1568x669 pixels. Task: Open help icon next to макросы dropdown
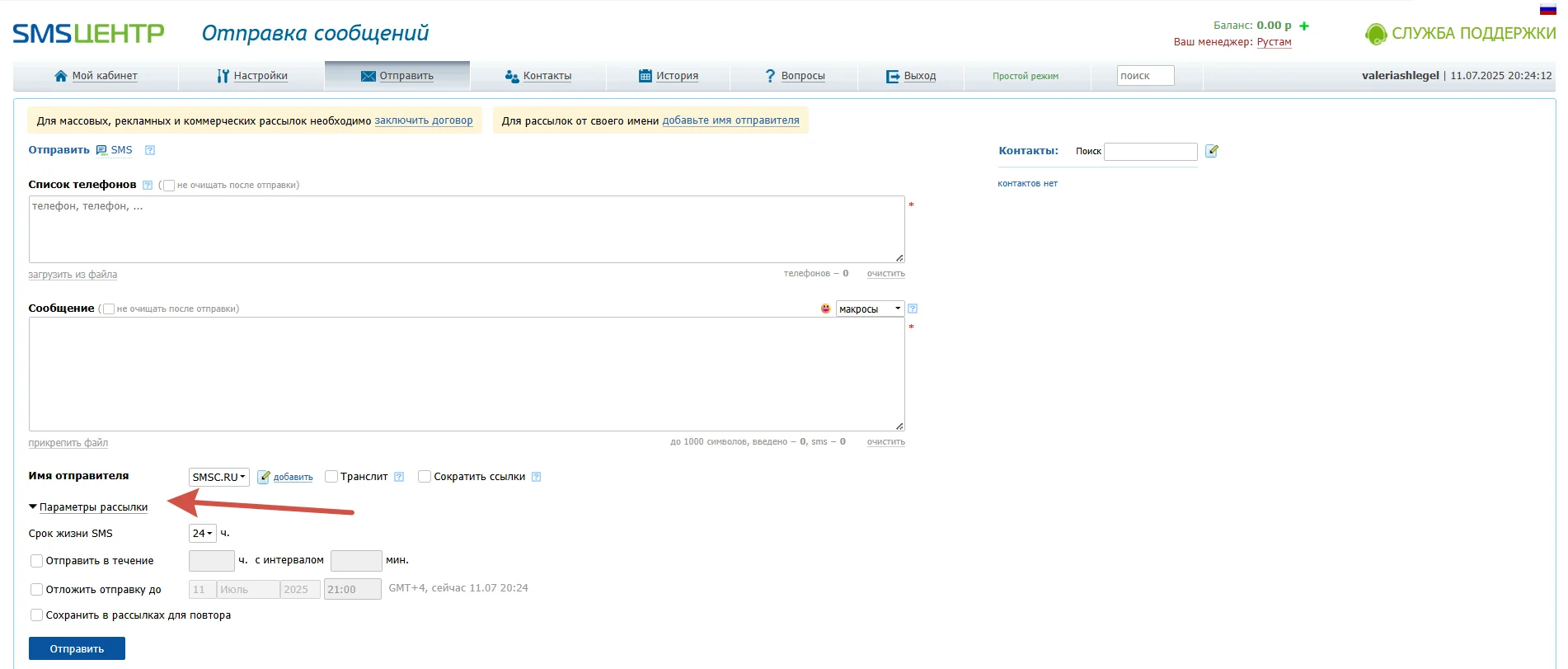(913, 309)
